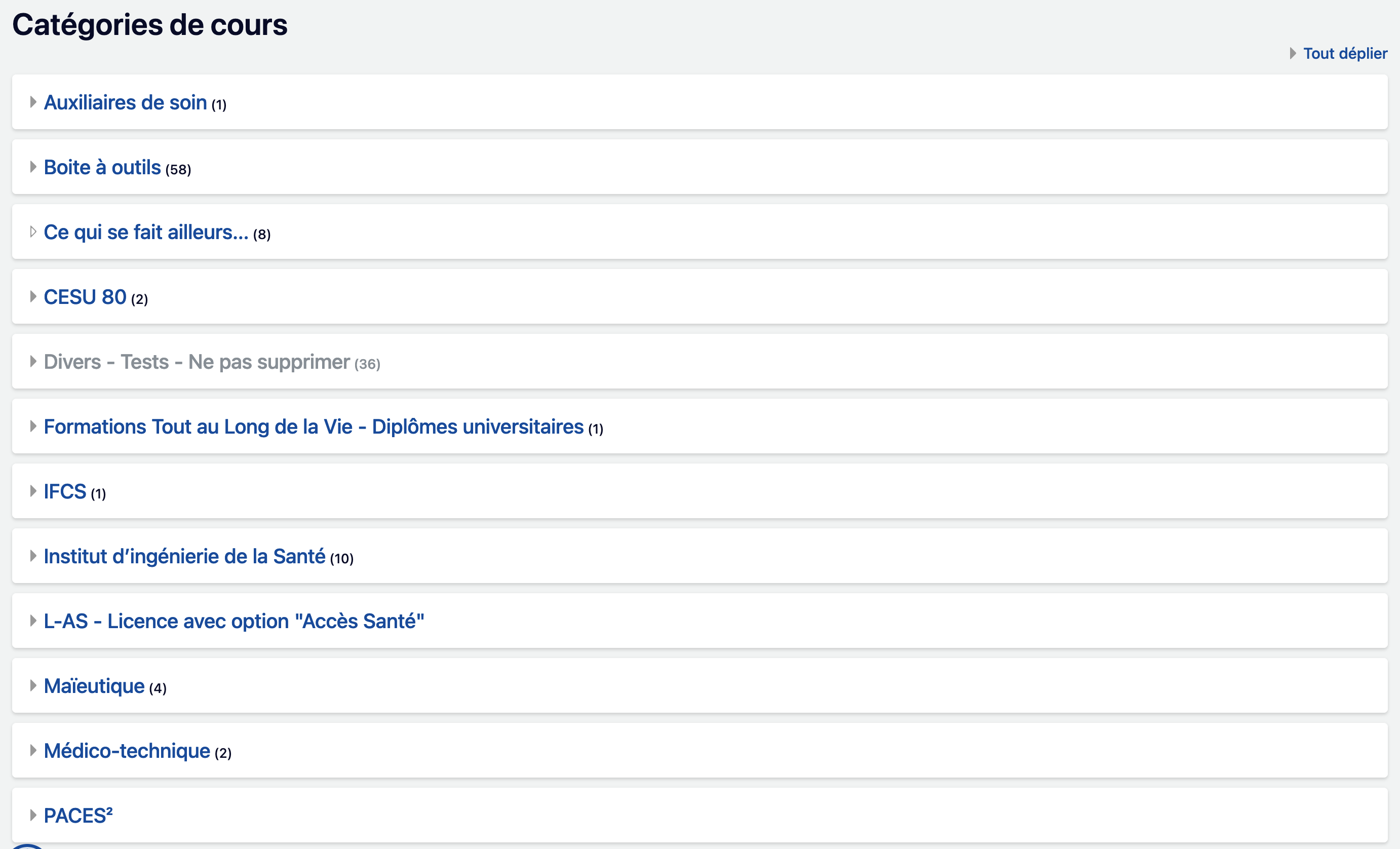Viewport: 1400px width, 849px height.
Task: Expand the IFCS category arrow
Action: (x=33, y=491)
